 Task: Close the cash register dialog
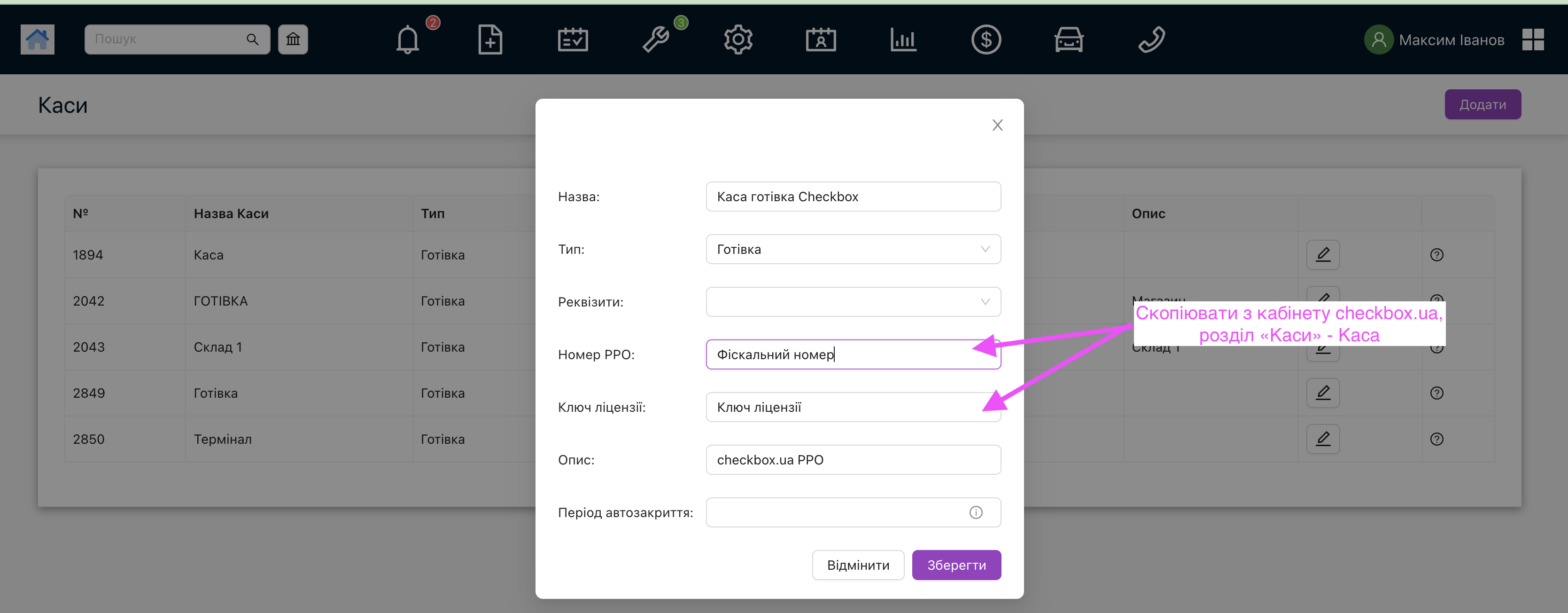(x=997, y=126)
